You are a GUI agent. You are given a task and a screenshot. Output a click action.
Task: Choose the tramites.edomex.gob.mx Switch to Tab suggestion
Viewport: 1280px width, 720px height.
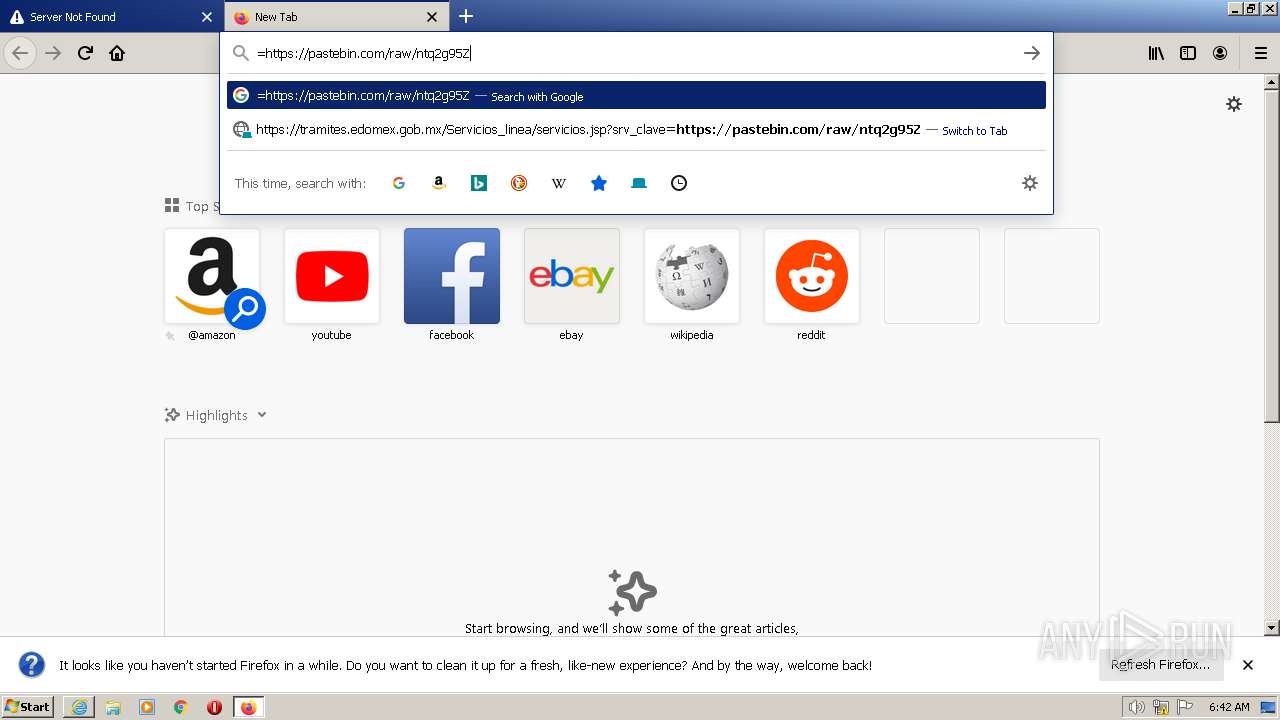636,130
